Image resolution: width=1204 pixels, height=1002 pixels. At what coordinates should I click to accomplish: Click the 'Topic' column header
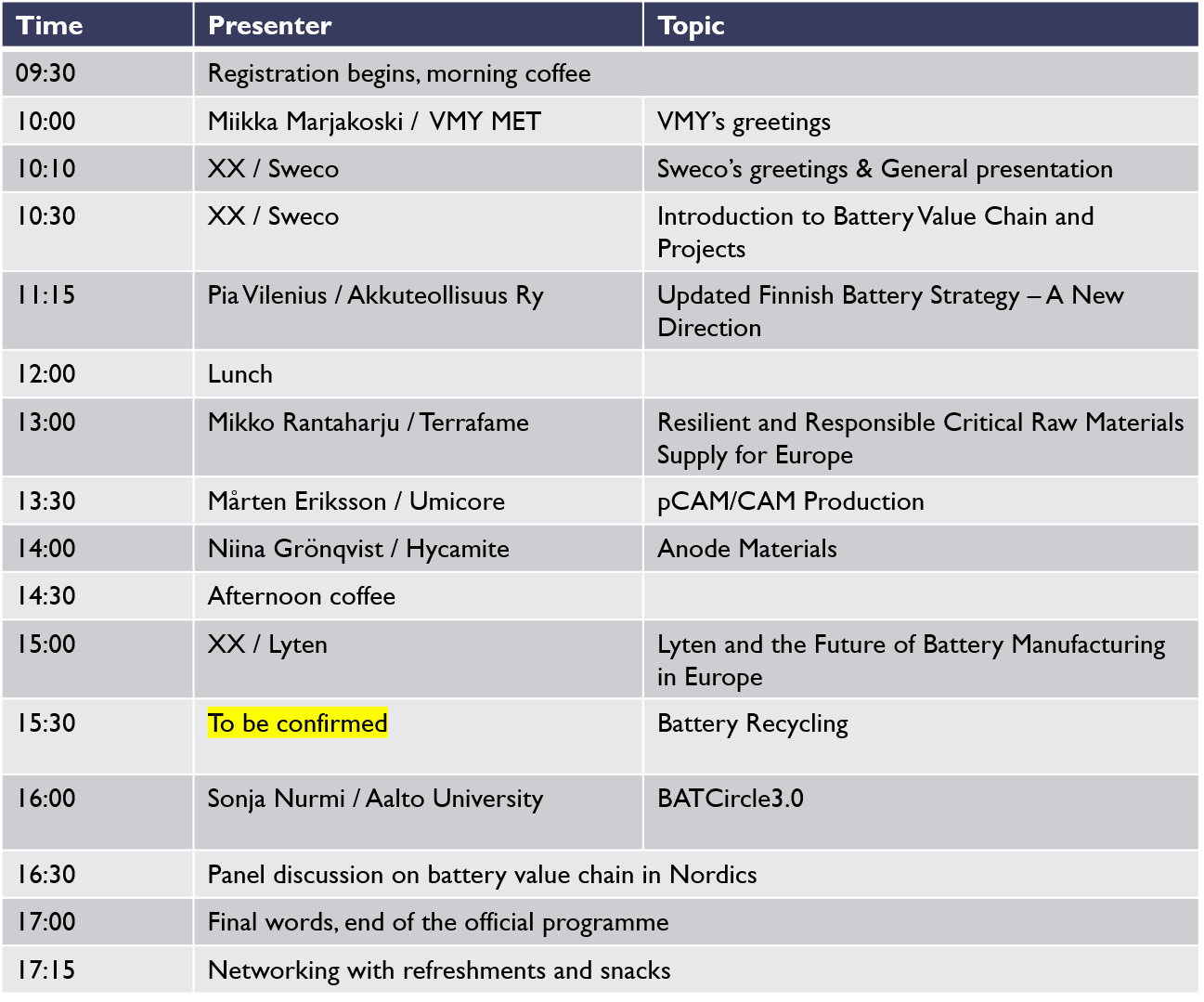(921, 25)
